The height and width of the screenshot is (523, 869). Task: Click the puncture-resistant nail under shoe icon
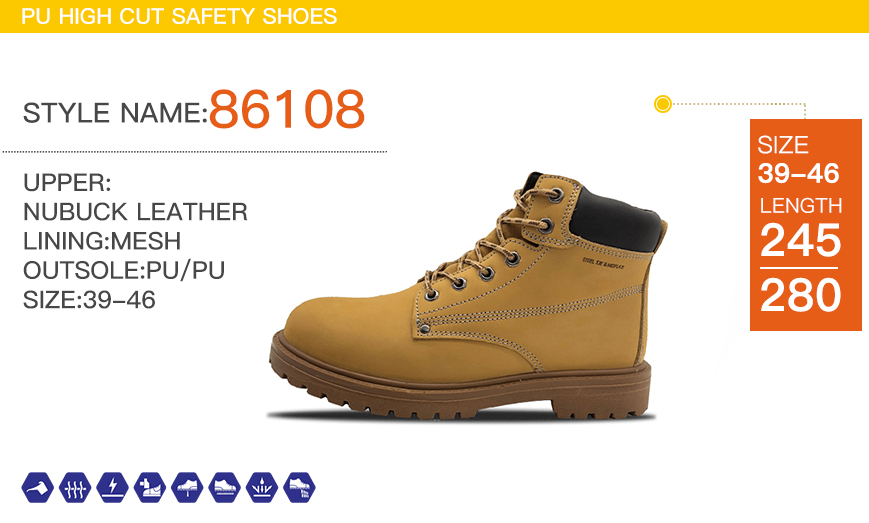click(x=187, y=488)
